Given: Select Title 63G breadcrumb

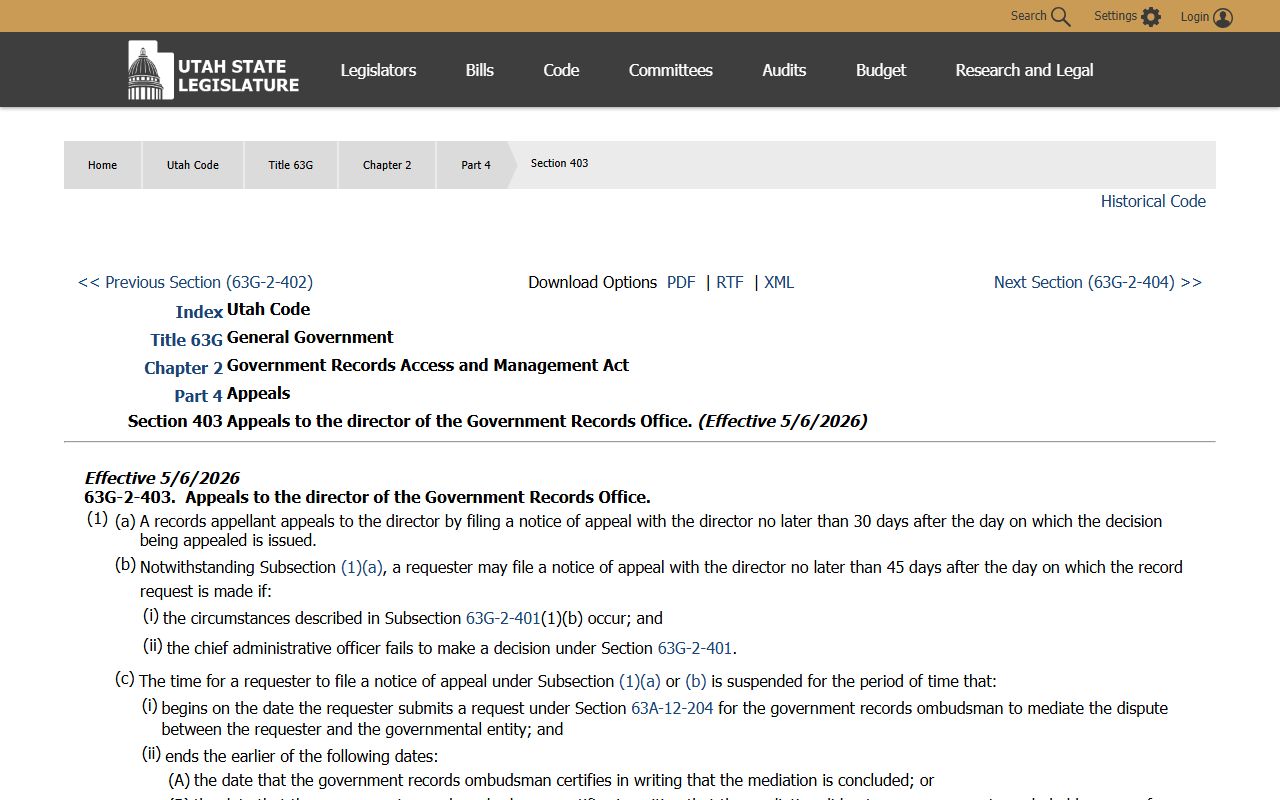Looking at the screenshot, I should (x=290, y=165).
